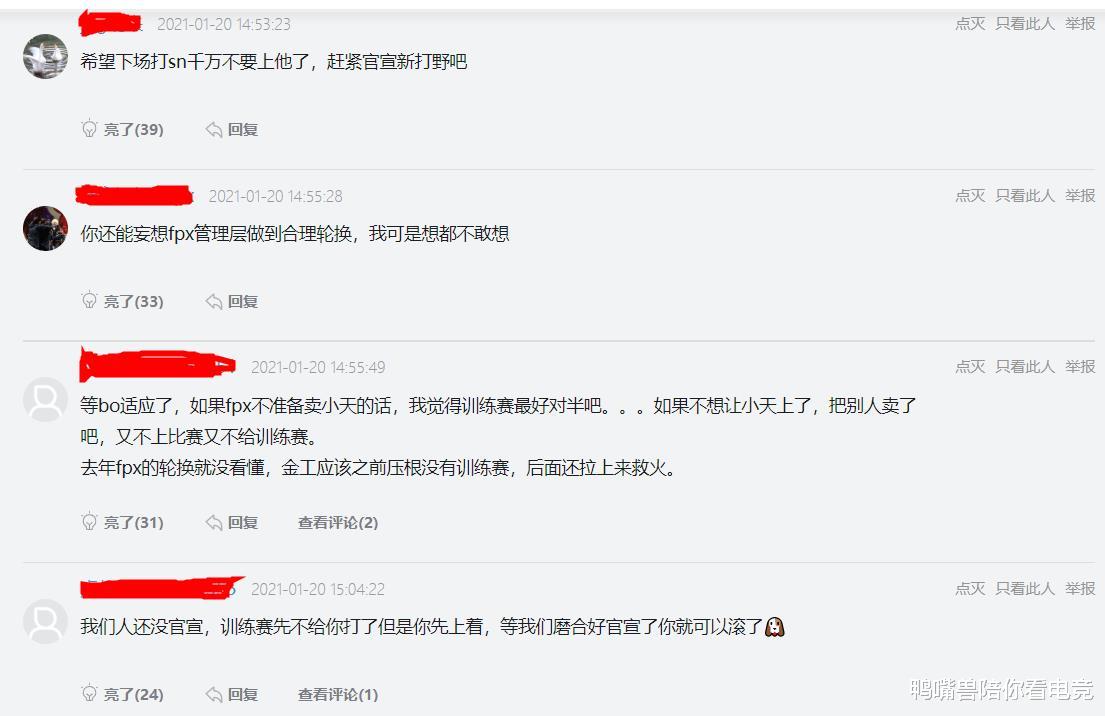This screenshot has width=1105, height=716.
Task: Click 点灭 on the 14:55:28 comment
Action: 970,195
